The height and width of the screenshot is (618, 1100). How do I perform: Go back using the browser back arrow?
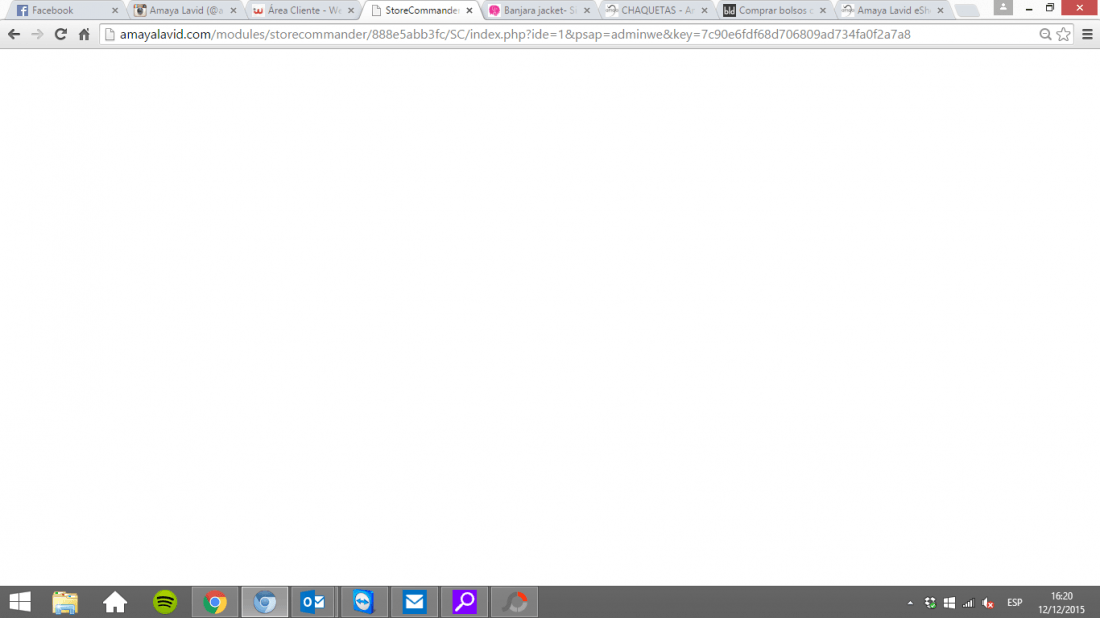[x=14, y=34]
